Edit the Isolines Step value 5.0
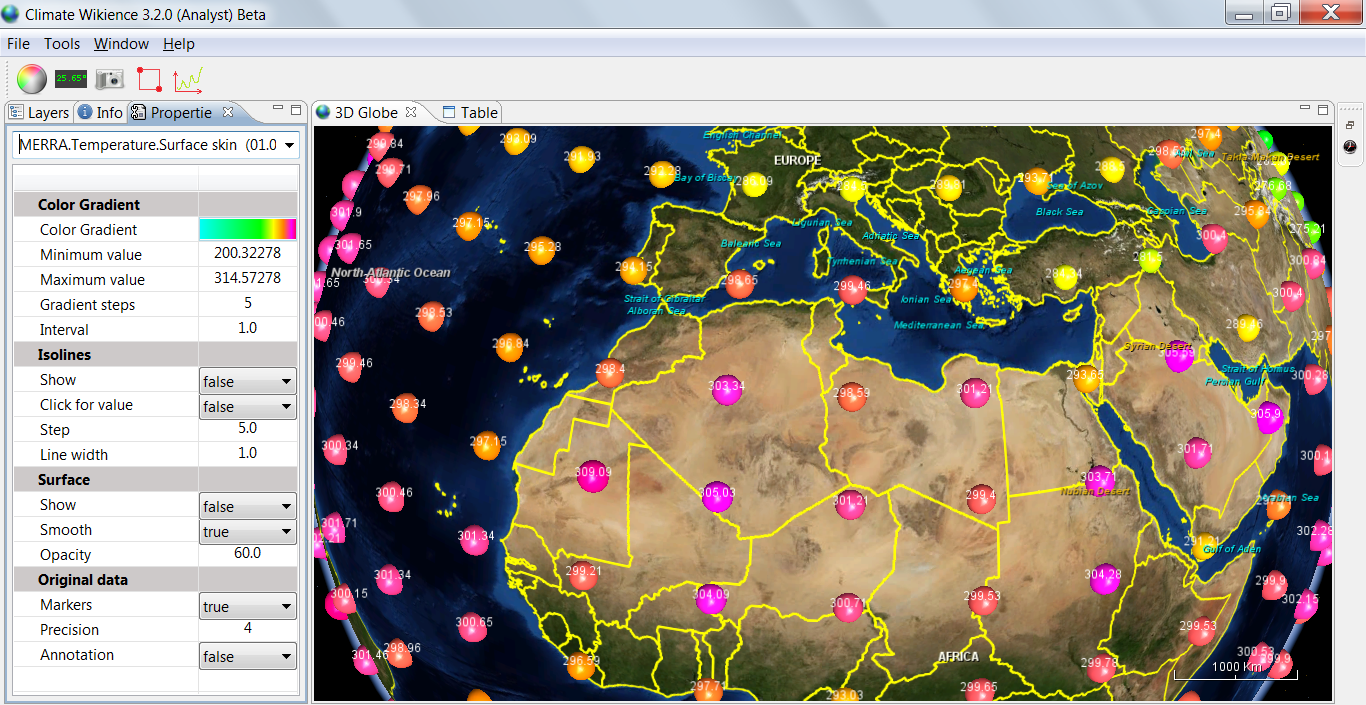Screen dimensions: 1366x705 pyautogui.click(x=248, y=429)
